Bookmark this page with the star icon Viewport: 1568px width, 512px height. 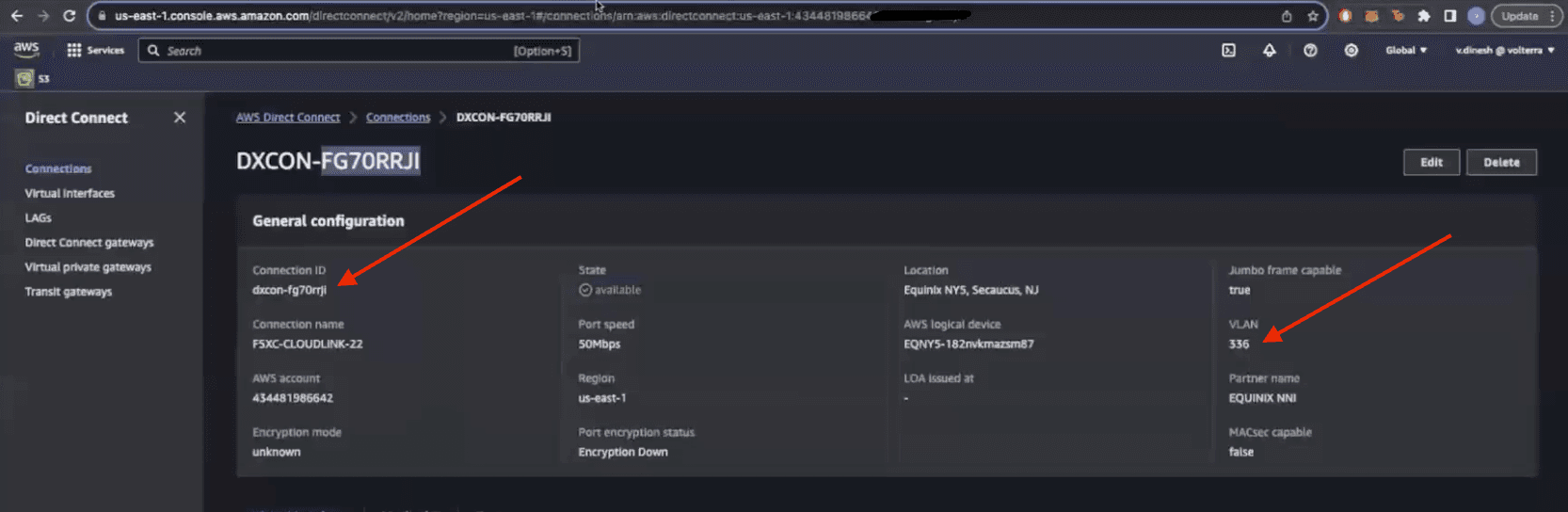(x=1313, y=16)
